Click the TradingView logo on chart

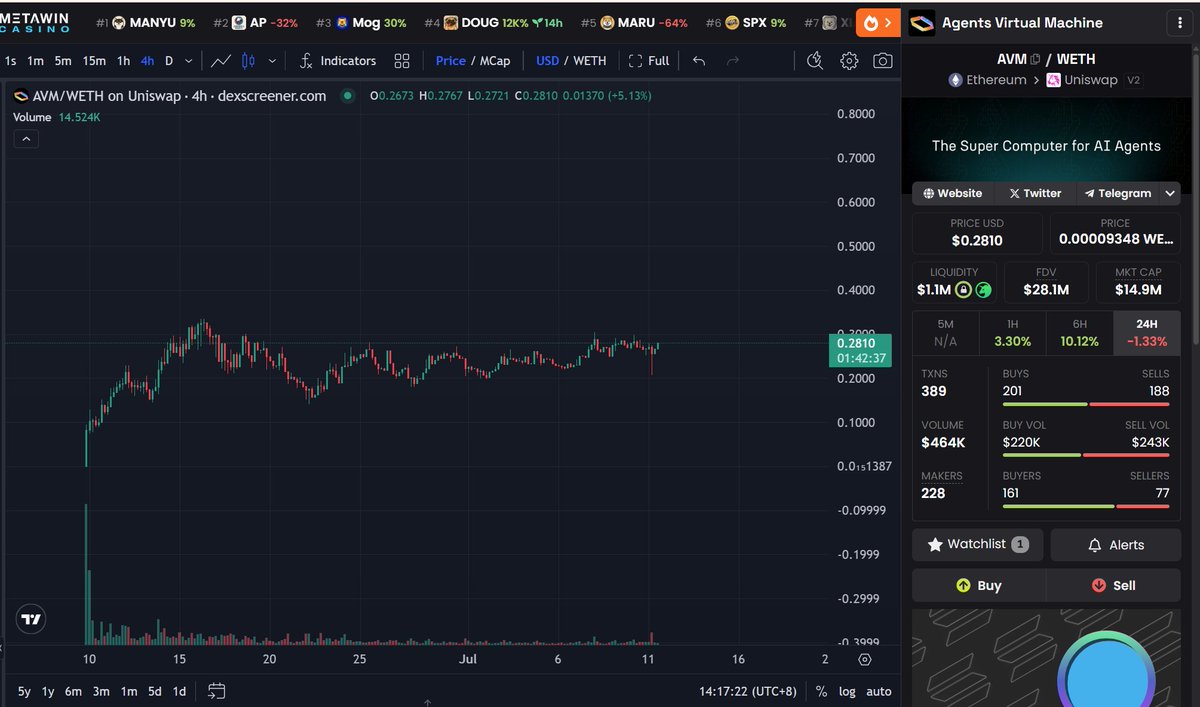pyautogui.click(x=32, y=619)
